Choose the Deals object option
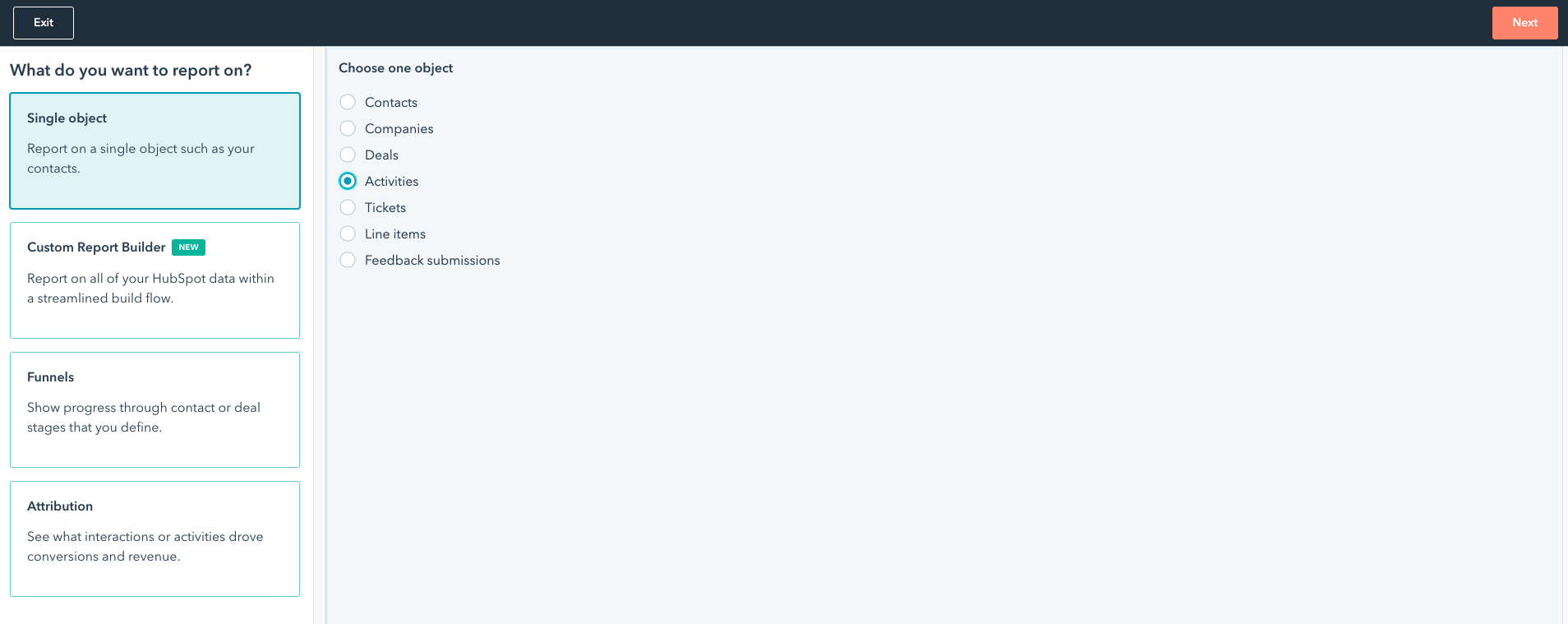 point(348,155)
